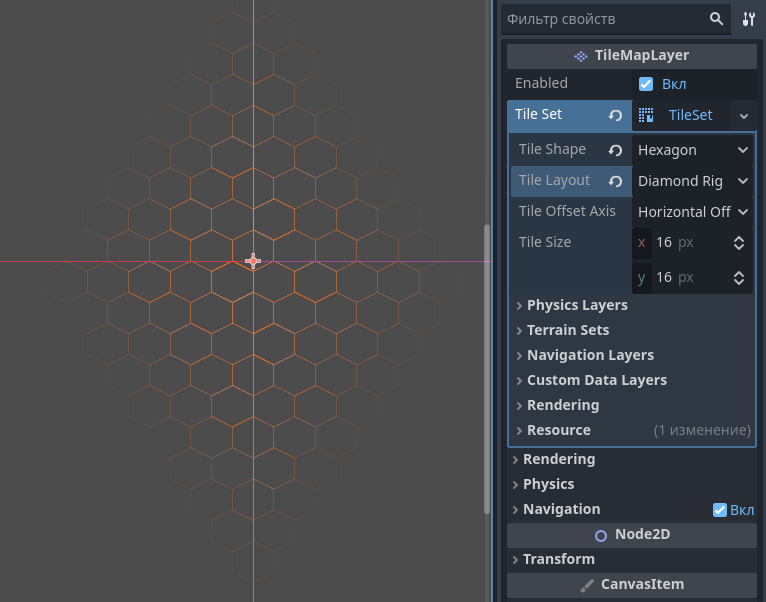Click the Tile Set property label
The width and height of the screenshot is (766, 602).
tap(538, 114)
